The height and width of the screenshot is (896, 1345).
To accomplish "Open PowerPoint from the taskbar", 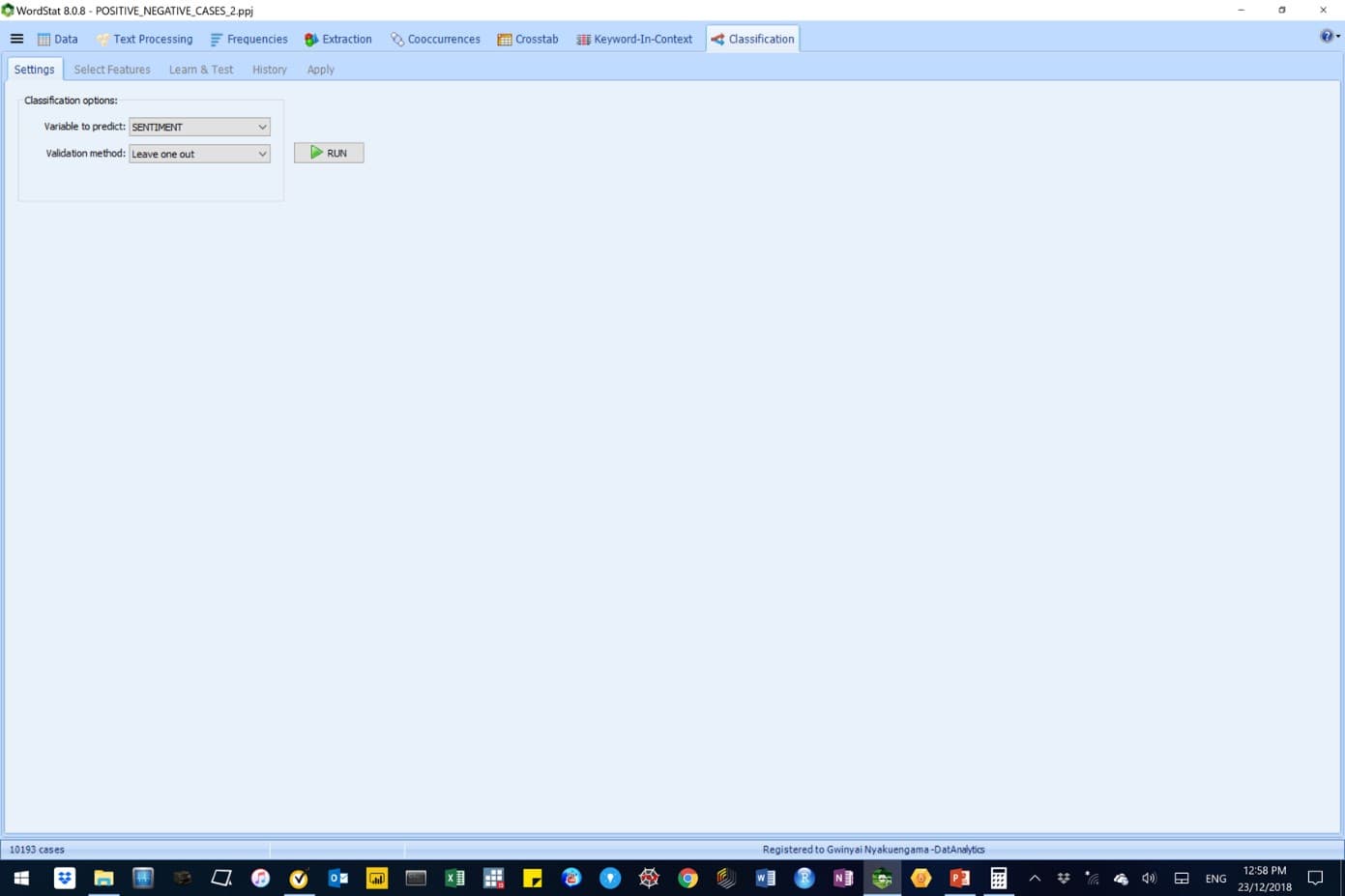I will [959, 878].
